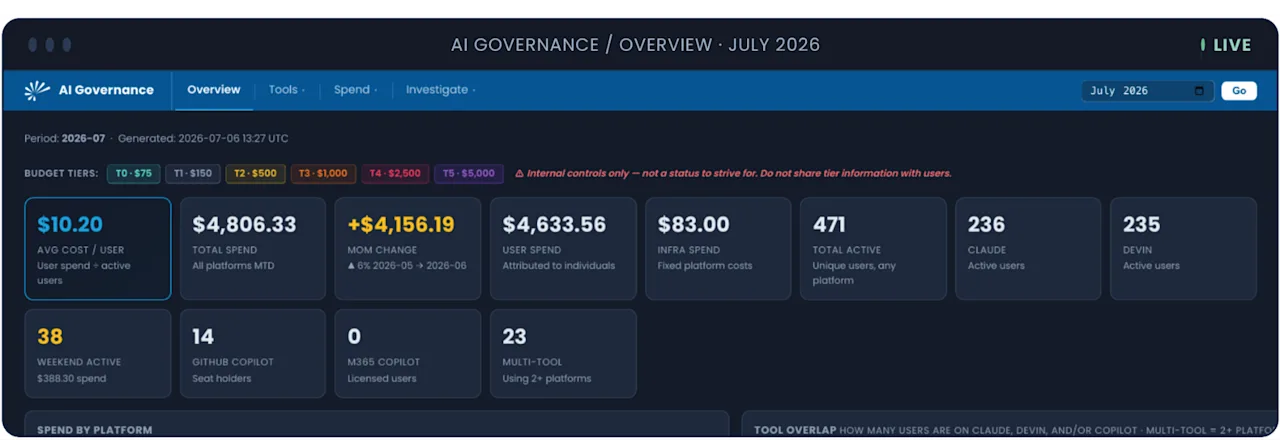Select the T0 $75 budget tier badge
Viewport: 1280px width, 440px height.
(x=133, y=173)
